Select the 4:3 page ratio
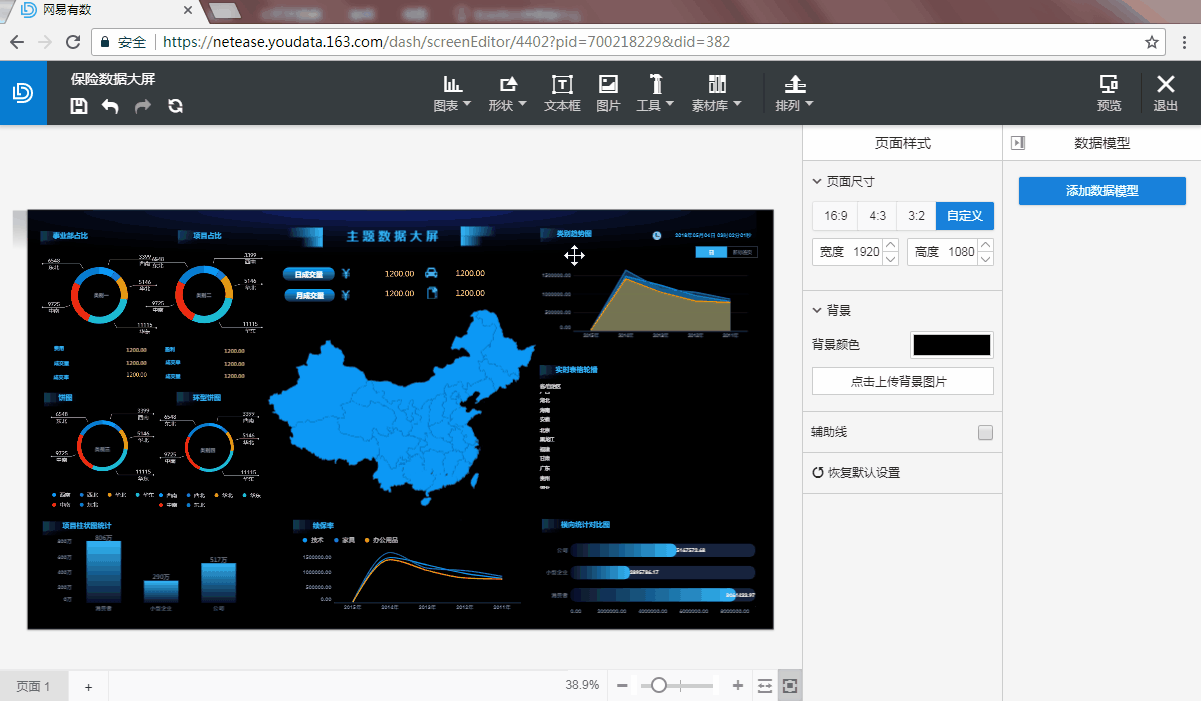Viewport: 1201px width, 701px height. [877, 216]
